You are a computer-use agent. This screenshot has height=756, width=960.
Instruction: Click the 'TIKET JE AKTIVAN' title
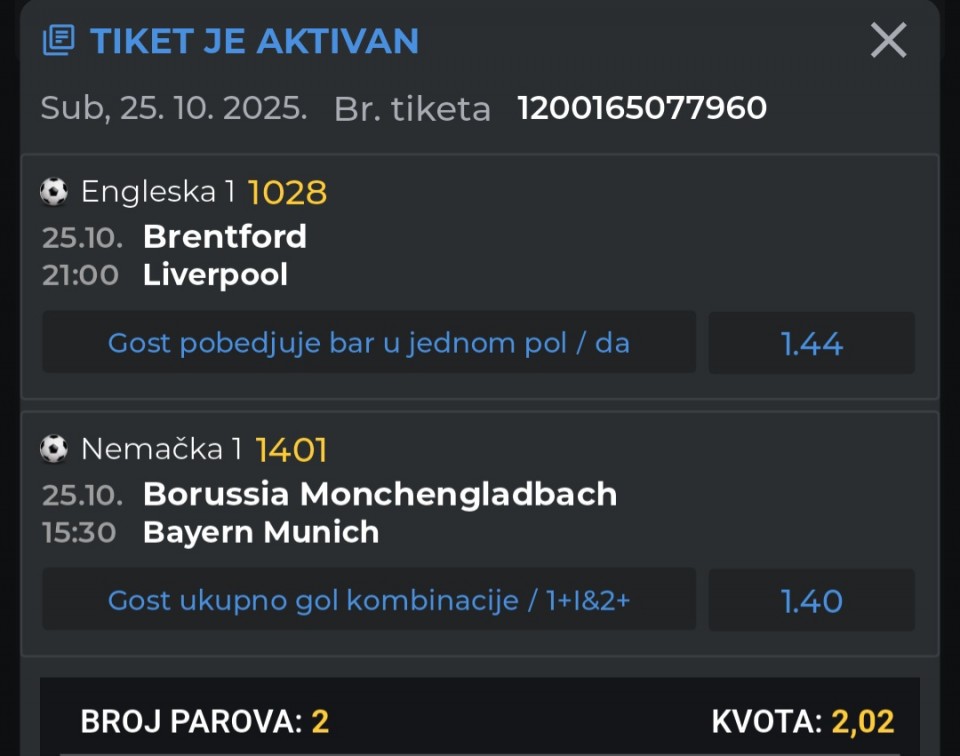[x=254, y=41]
